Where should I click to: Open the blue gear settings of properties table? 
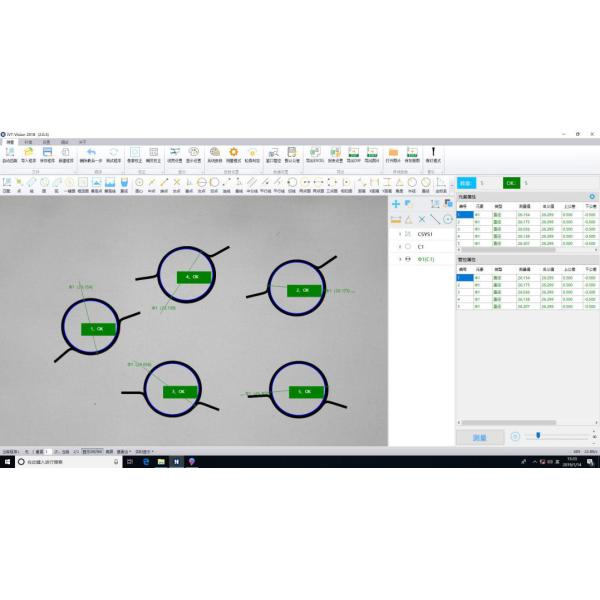(x=592, y=196)
